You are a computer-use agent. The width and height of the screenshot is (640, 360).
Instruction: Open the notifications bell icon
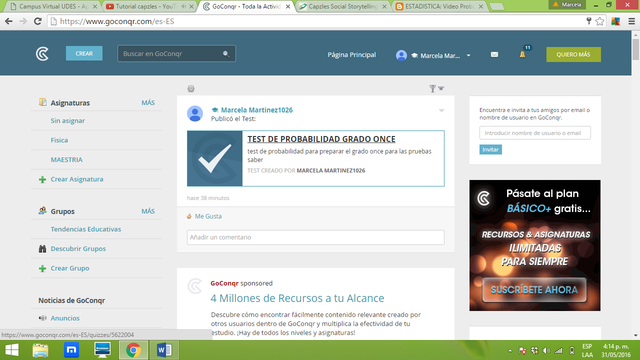pos(522,55)
